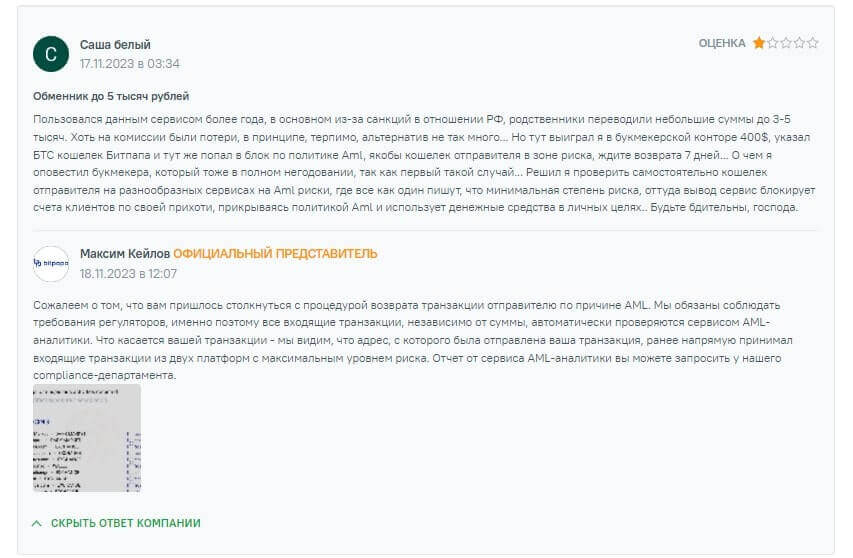Click the "ОЦЕНКА" rating label
853x558 pixels.
tap(721, 43)
